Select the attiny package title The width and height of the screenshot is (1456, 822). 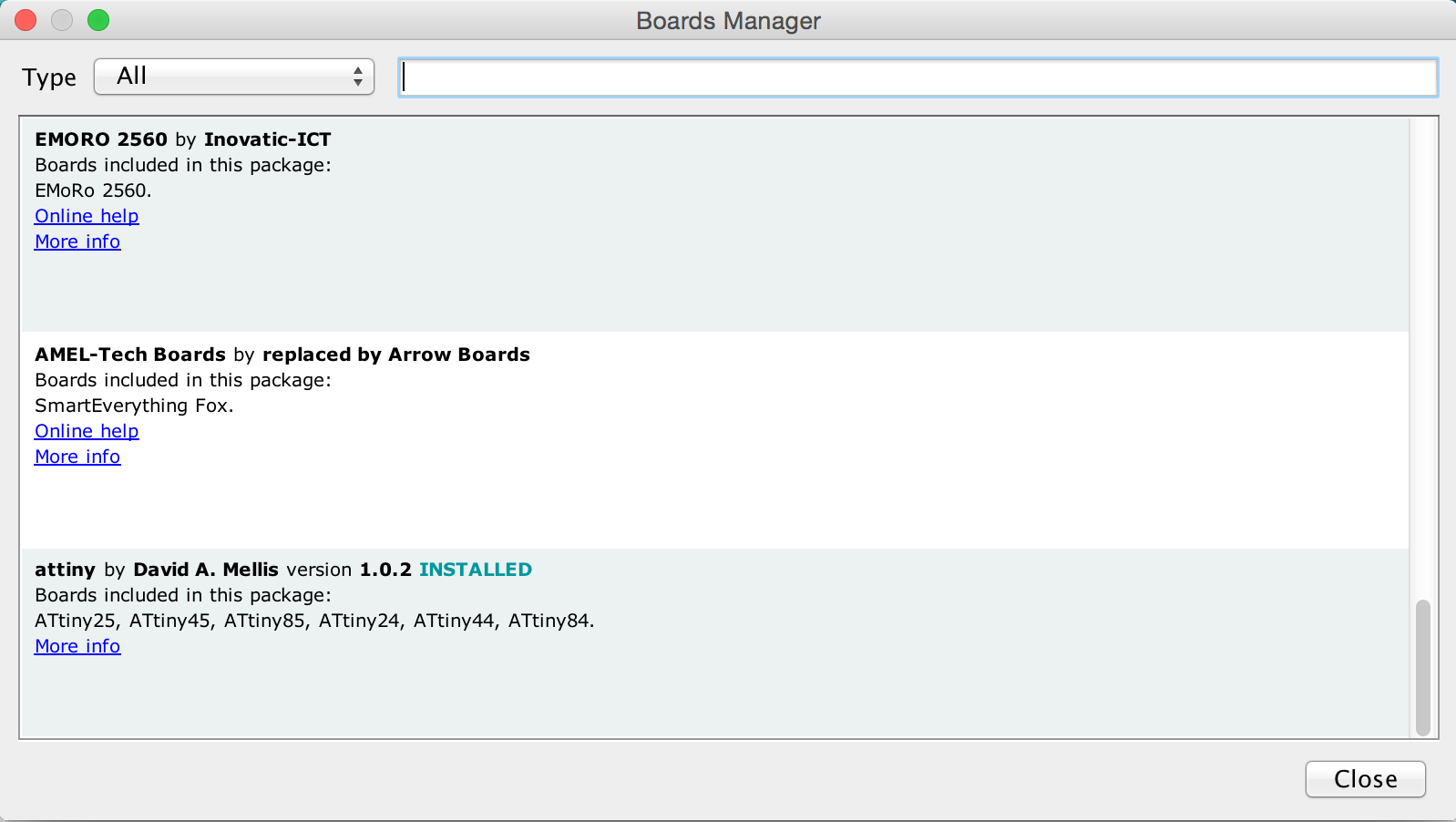click(65, 570)
